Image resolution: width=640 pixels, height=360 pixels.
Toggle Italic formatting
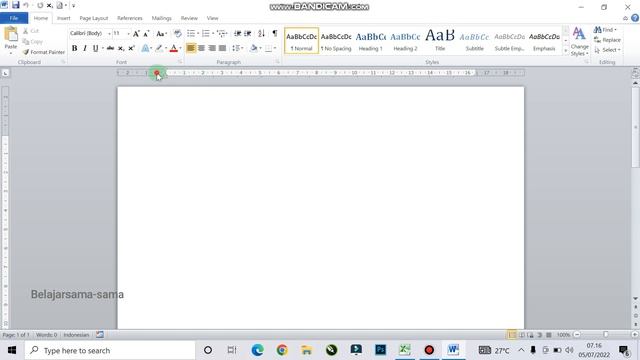click(x=85, y=48)
